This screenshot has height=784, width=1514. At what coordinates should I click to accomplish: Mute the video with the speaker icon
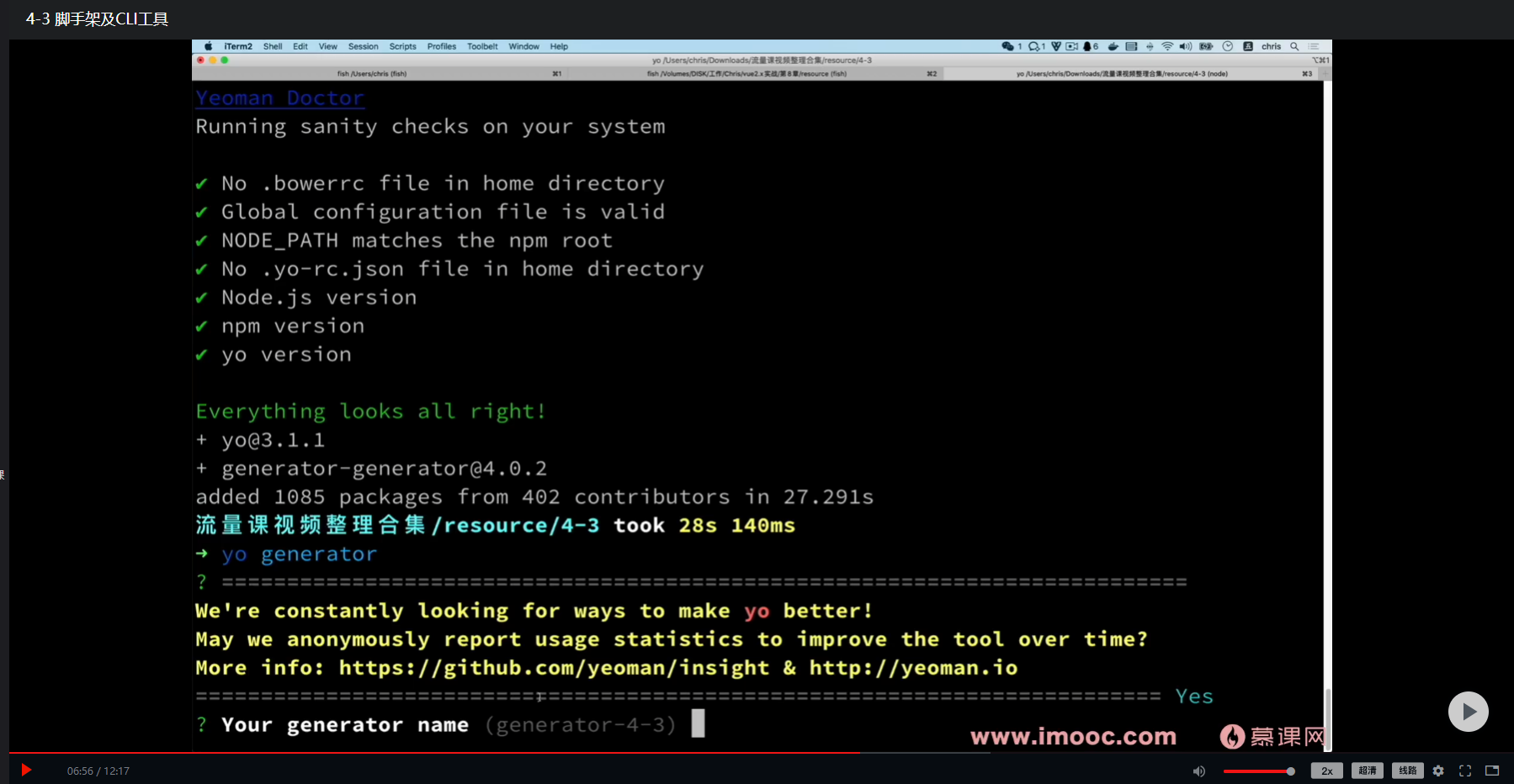tap(1199, 771)
